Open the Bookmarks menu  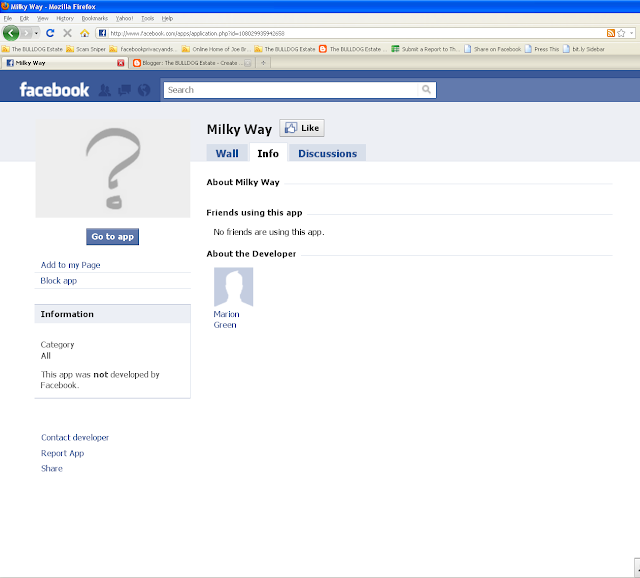tap(95, 18)
